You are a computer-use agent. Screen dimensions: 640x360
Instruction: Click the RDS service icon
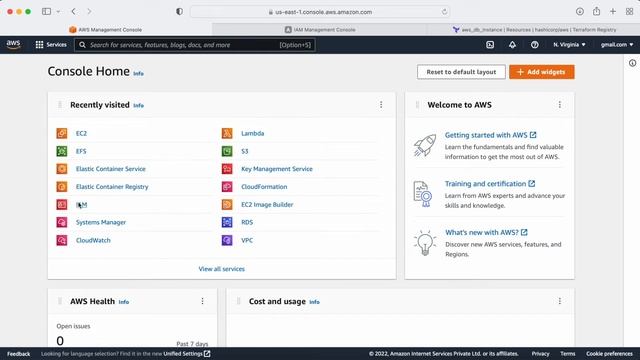[x=227, y=222]
